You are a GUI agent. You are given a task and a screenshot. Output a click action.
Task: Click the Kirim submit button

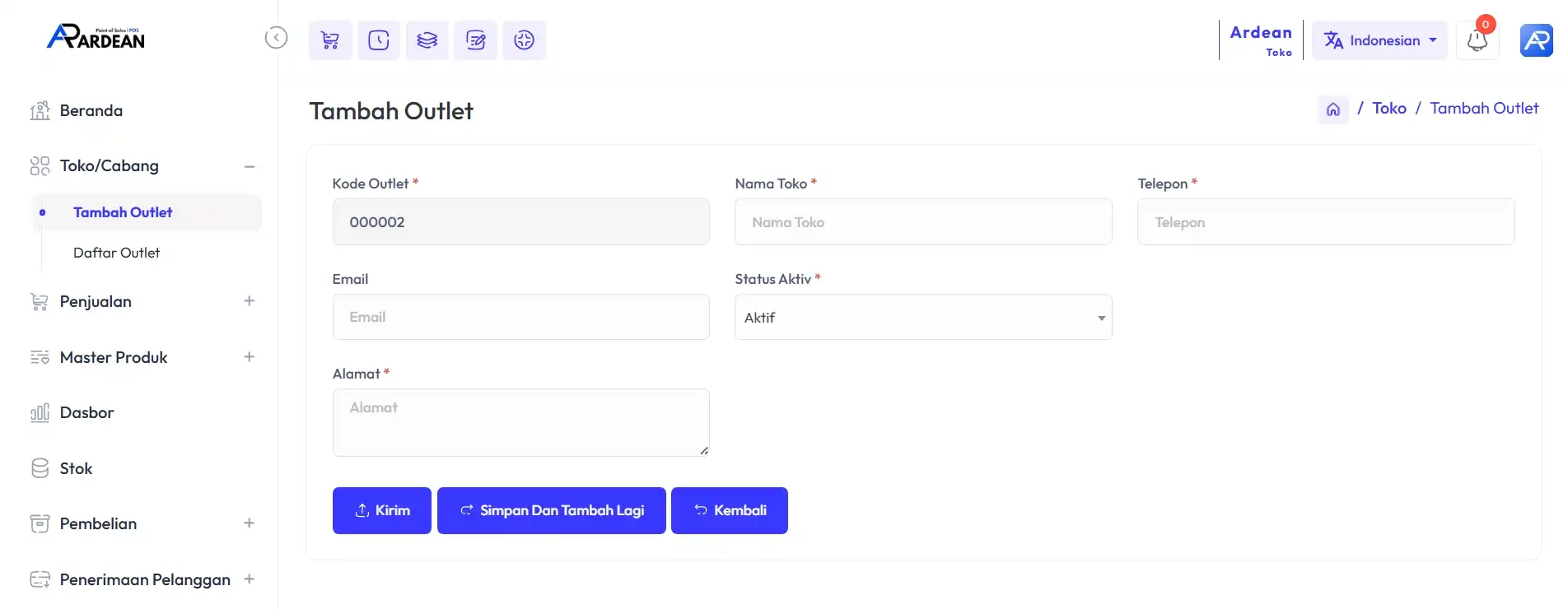382,510
